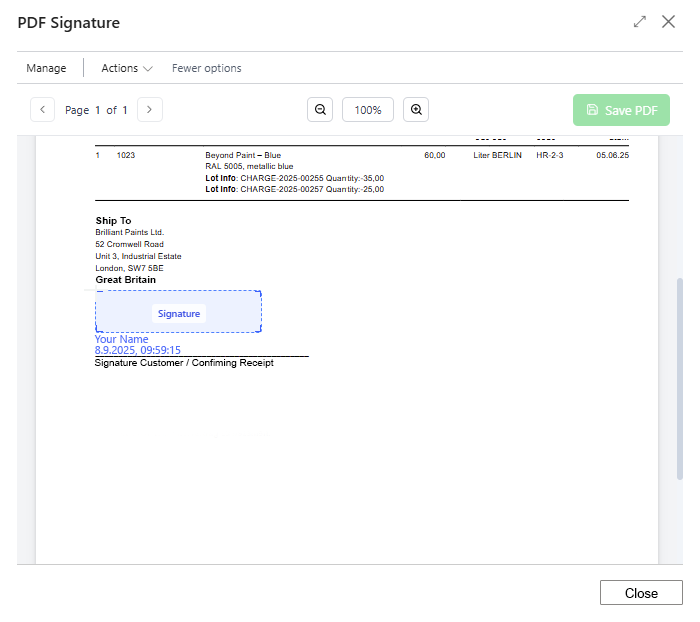Click the 8.9.2025 timestamp text
Screen dimensions: 700x622
click(137, 350)
